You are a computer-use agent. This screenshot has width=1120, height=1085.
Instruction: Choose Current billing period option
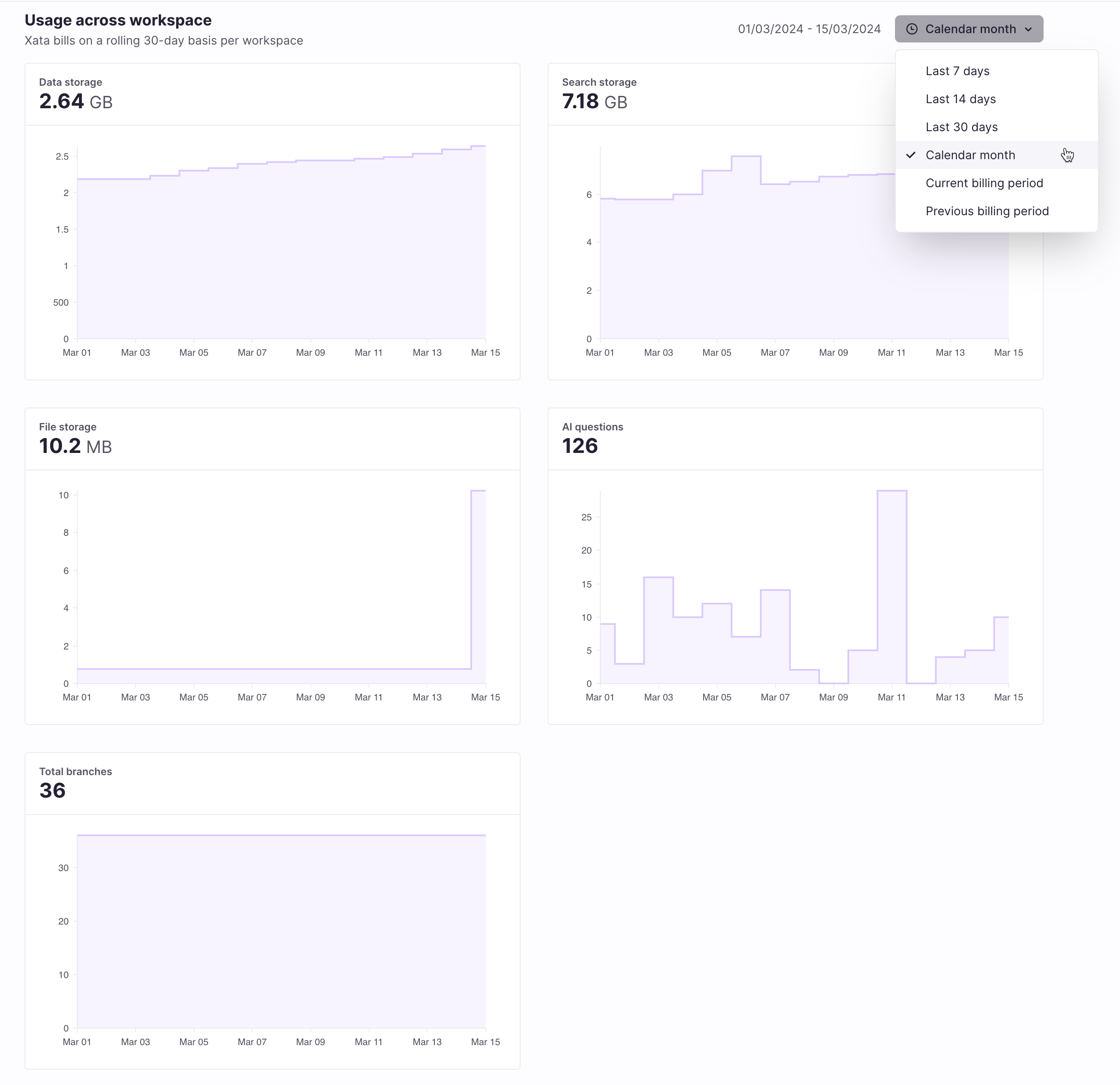click(984, 183)
